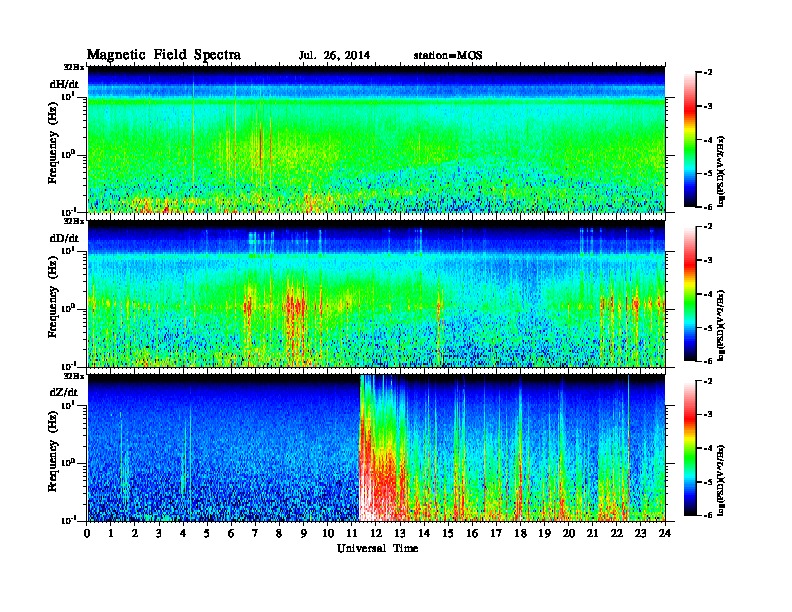Click hour "6" on the time axis
Viewport: 792px width, 612px height.
[231, 533]
